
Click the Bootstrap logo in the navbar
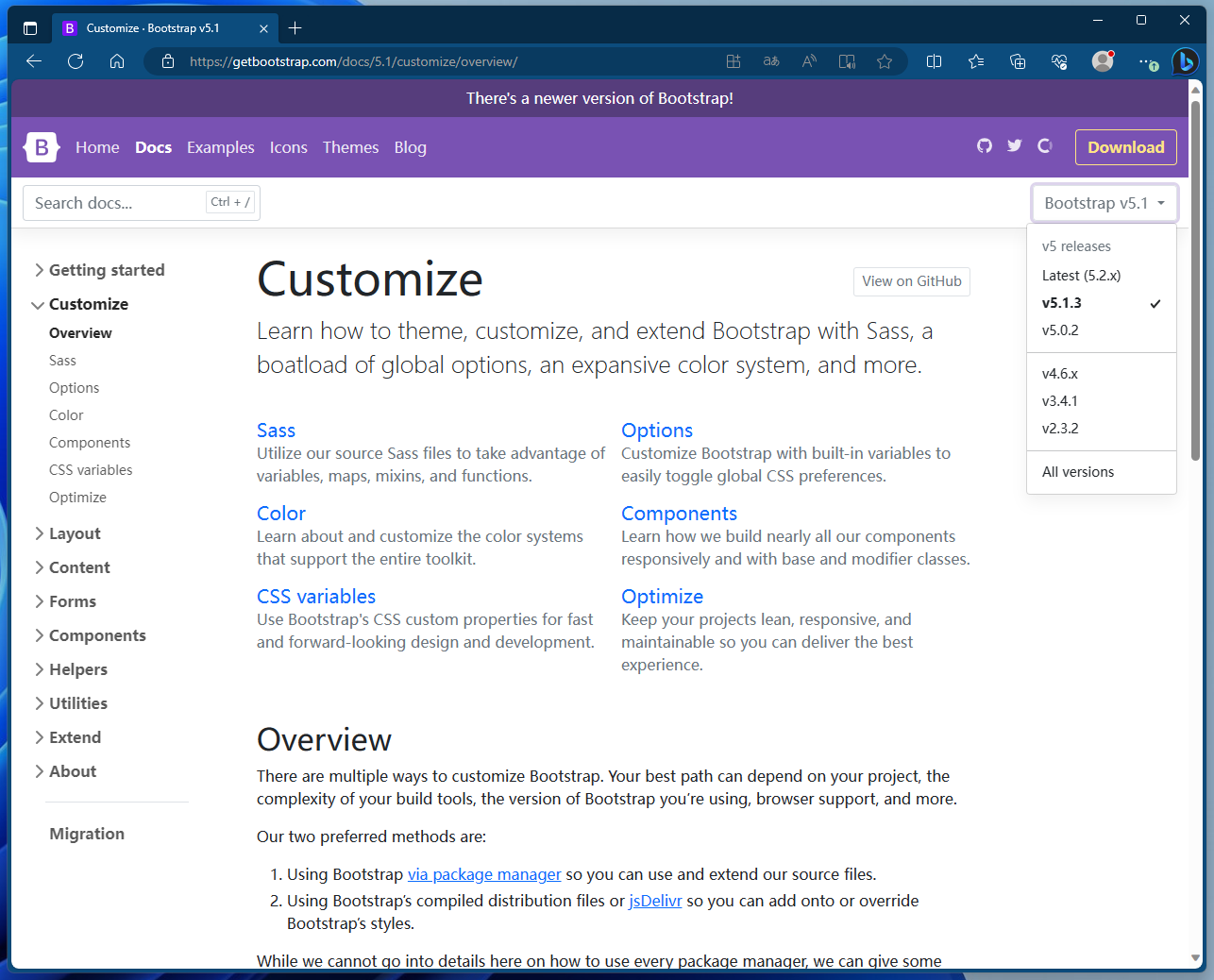[x=41, y=146]
